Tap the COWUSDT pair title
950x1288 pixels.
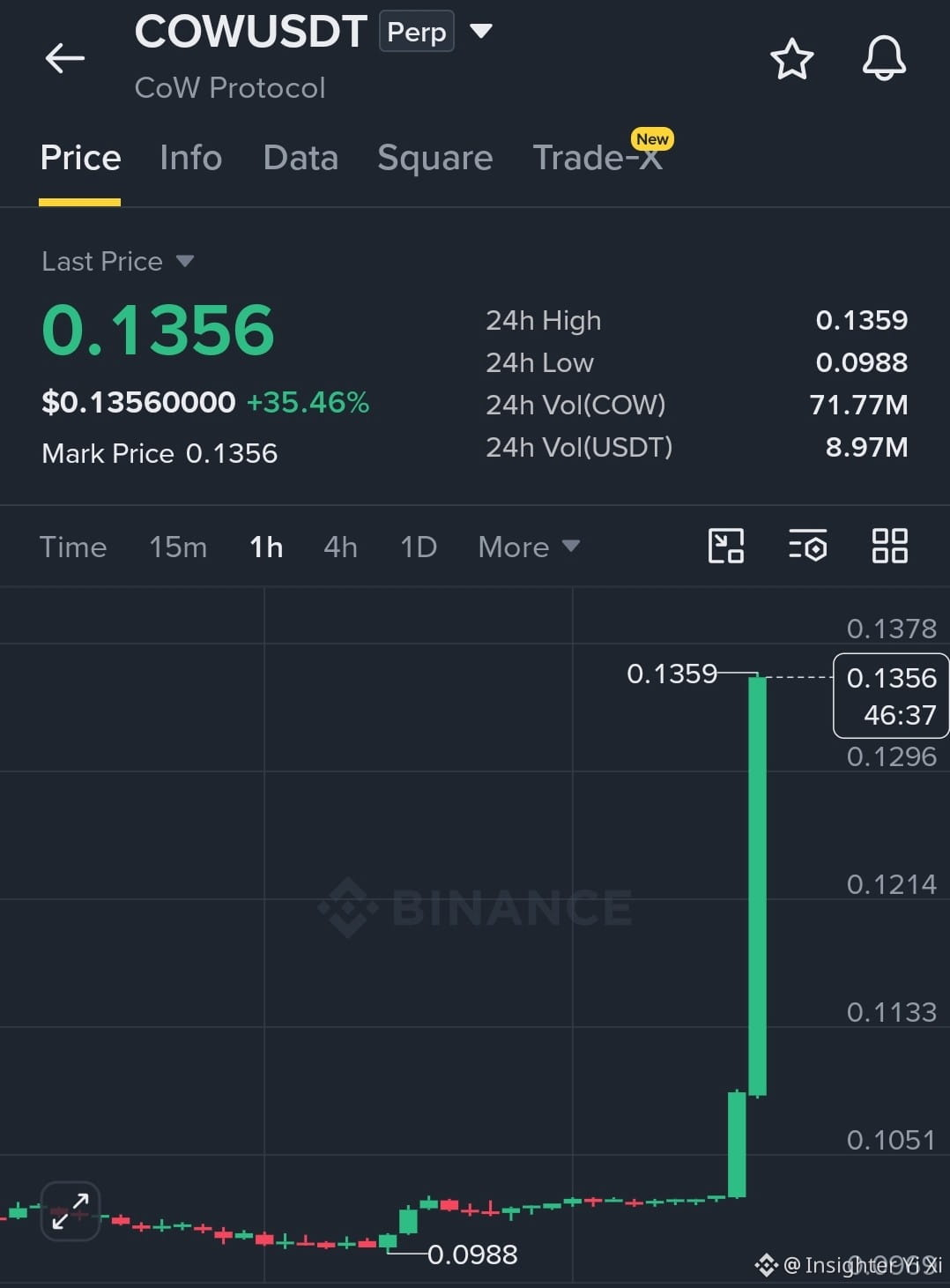tap(250, 32)
